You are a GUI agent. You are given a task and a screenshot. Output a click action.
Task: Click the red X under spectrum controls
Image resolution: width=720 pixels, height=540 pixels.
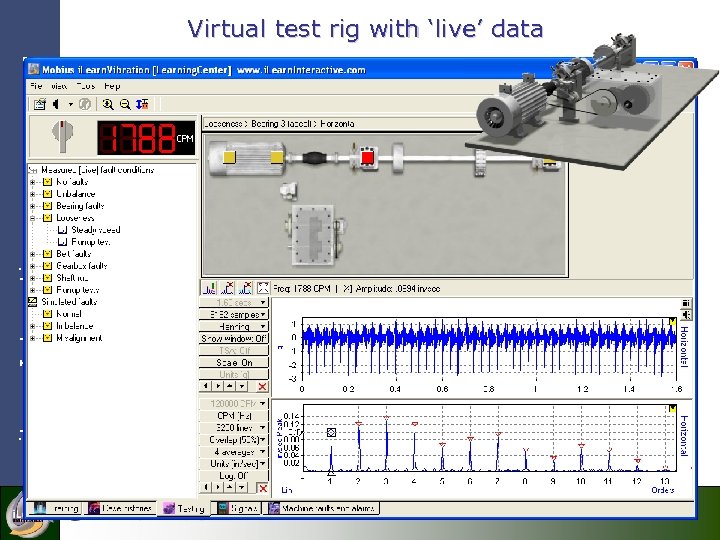coord(263,488)
